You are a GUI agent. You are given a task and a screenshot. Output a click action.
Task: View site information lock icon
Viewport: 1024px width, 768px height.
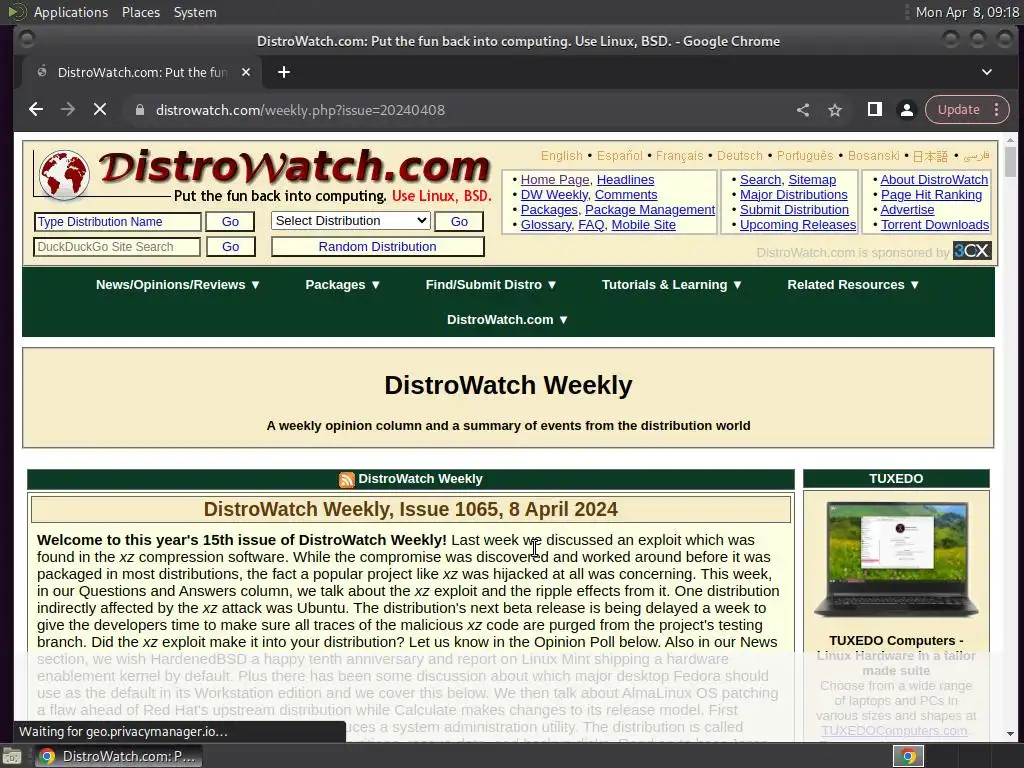139,110
